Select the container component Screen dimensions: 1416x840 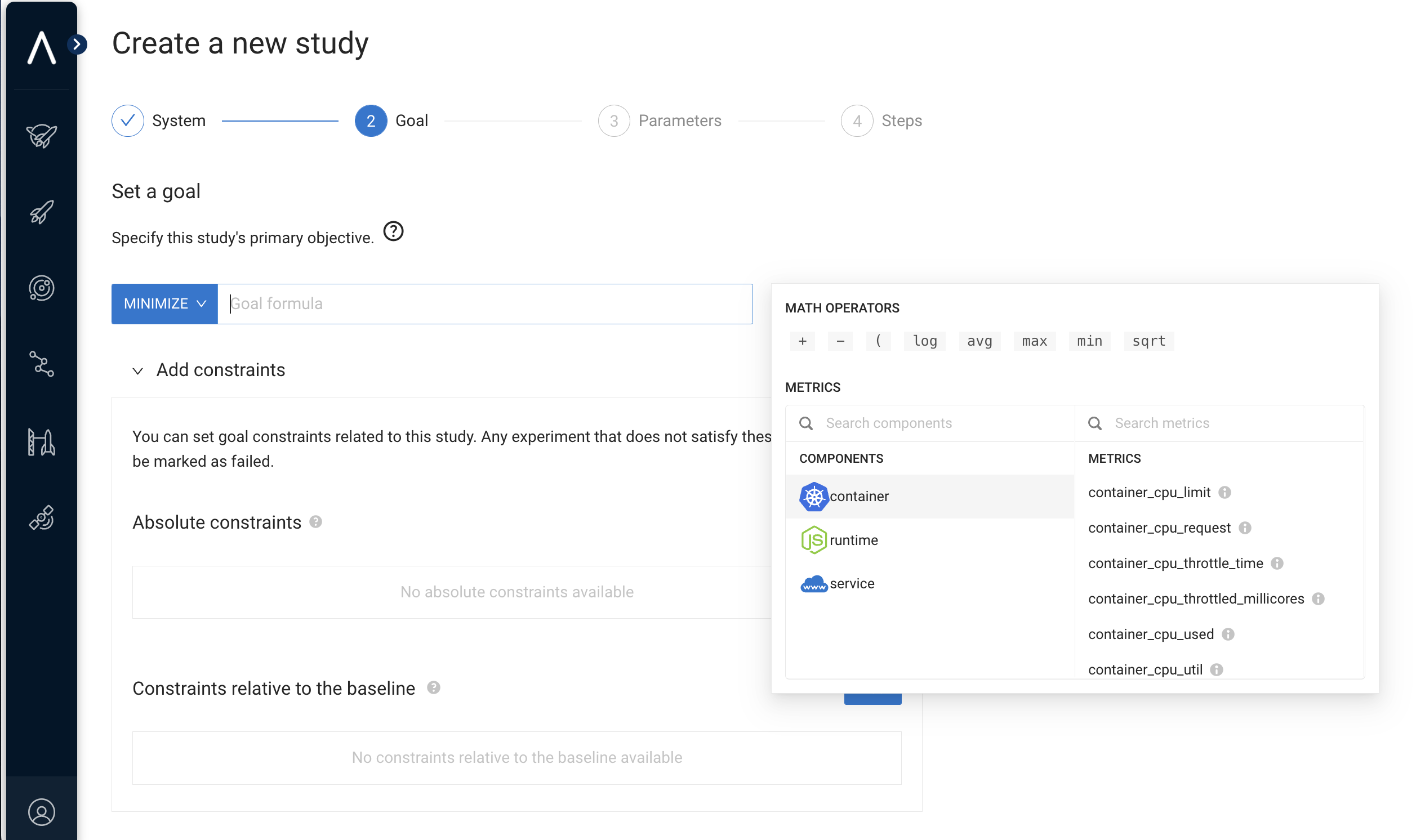[858, 497]
